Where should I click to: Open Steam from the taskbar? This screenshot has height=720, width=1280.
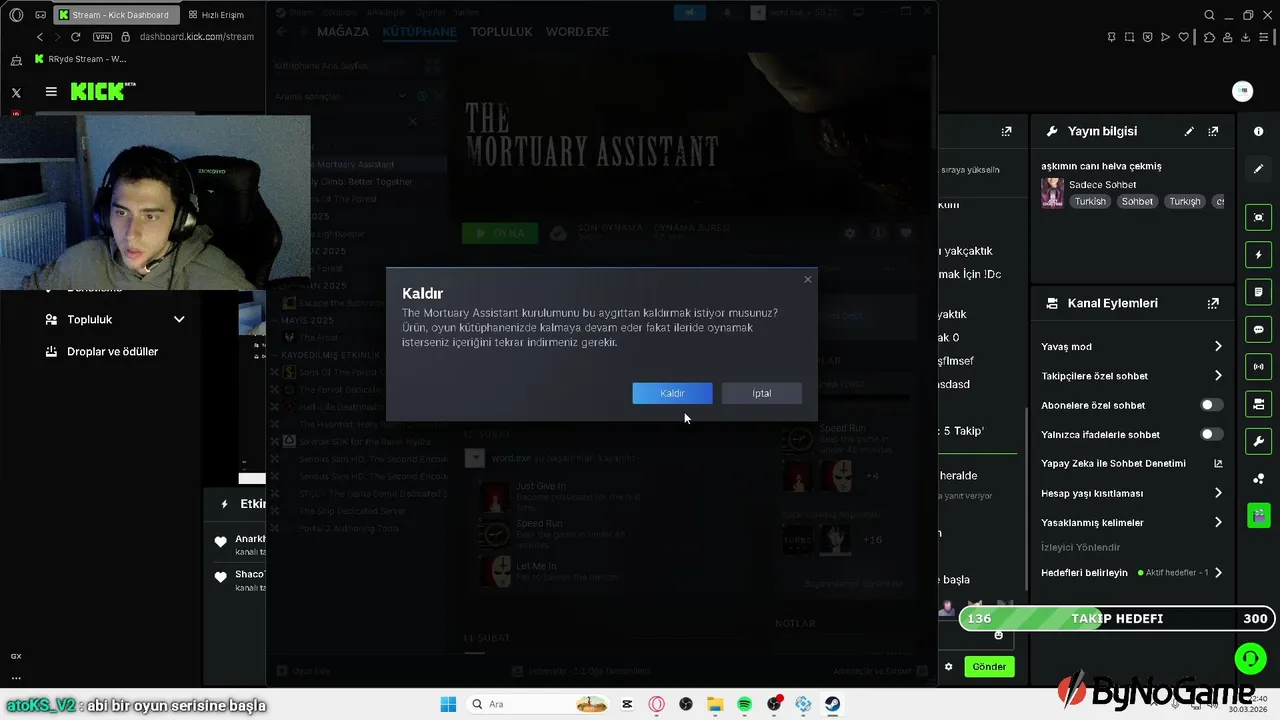(832, 704)
